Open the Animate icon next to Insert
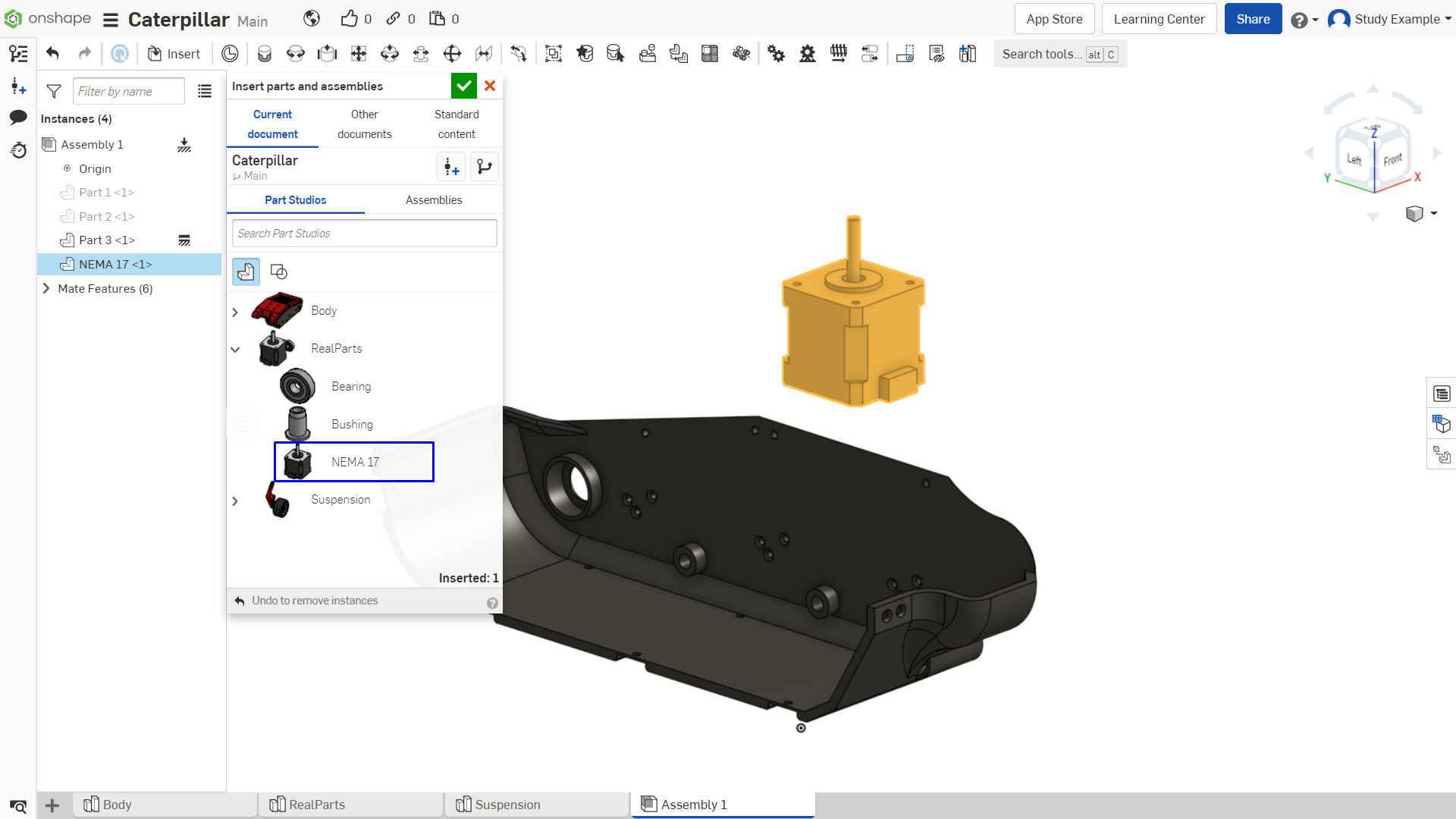The height and width of the screenshot is (819, 1456). coord(230,53)
